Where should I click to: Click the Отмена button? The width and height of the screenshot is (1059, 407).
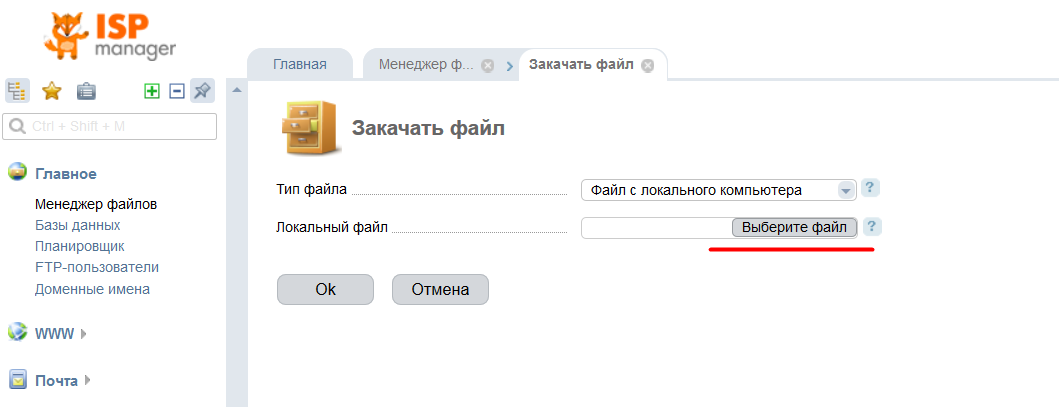tap(440, 290)
